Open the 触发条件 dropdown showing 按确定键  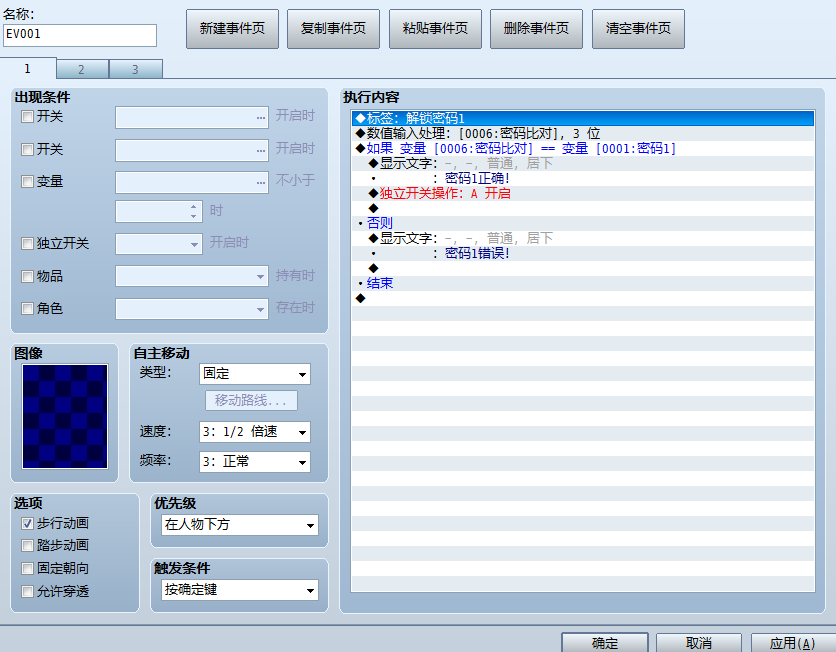point(240,590)
